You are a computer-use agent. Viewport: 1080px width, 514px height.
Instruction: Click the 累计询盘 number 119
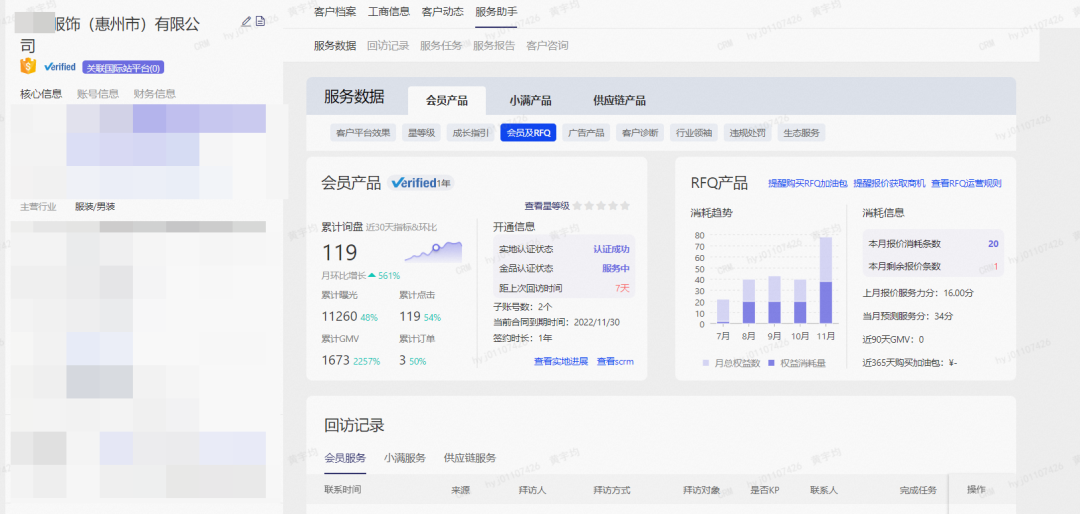tap(340, 253)
